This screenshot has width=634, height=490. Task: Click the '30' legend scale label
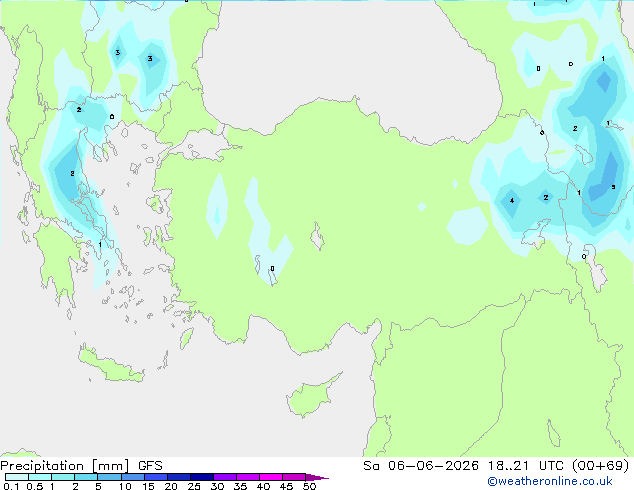[217, 486]
